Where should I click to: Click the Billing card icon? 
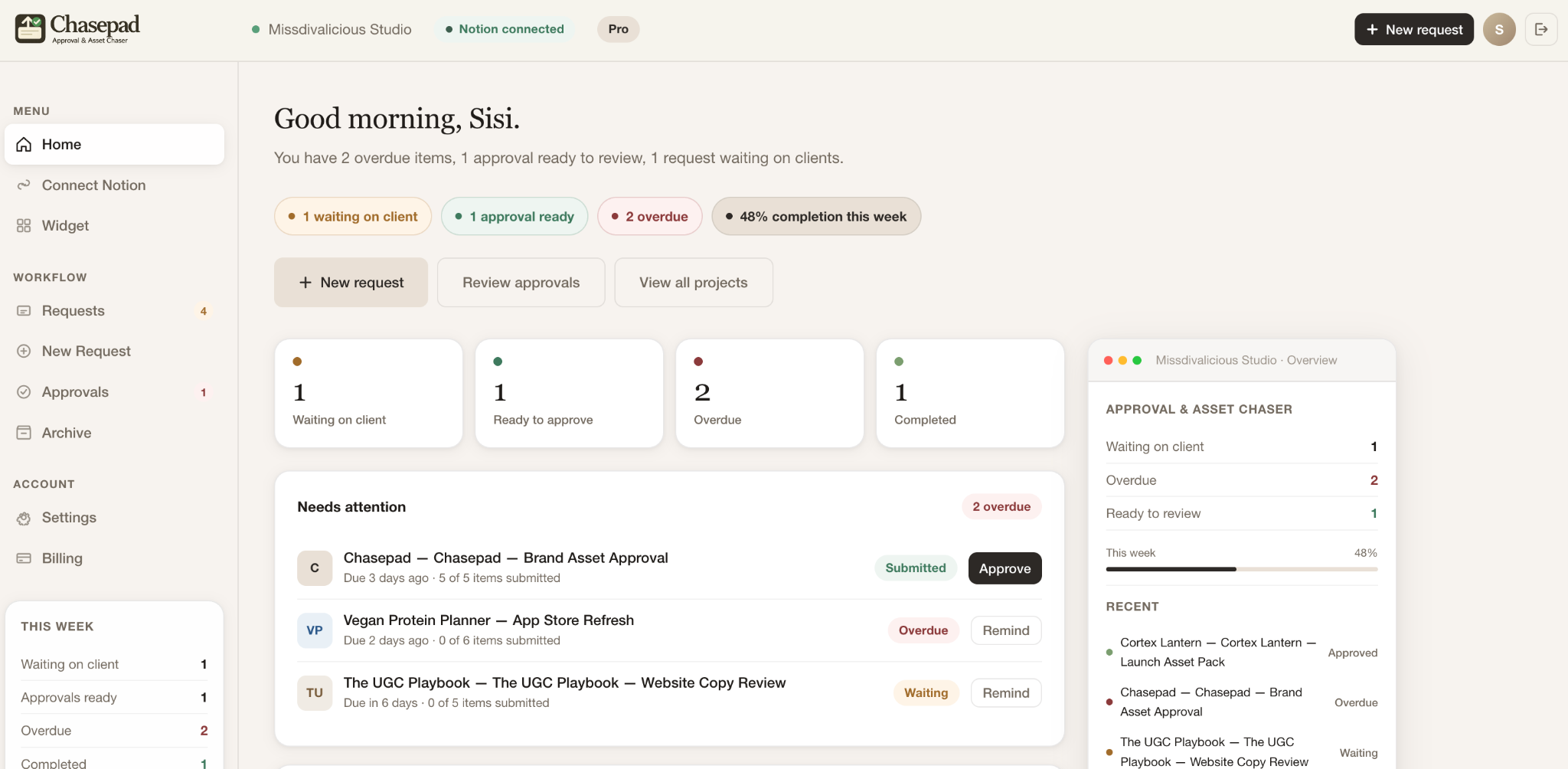[24, 558]
